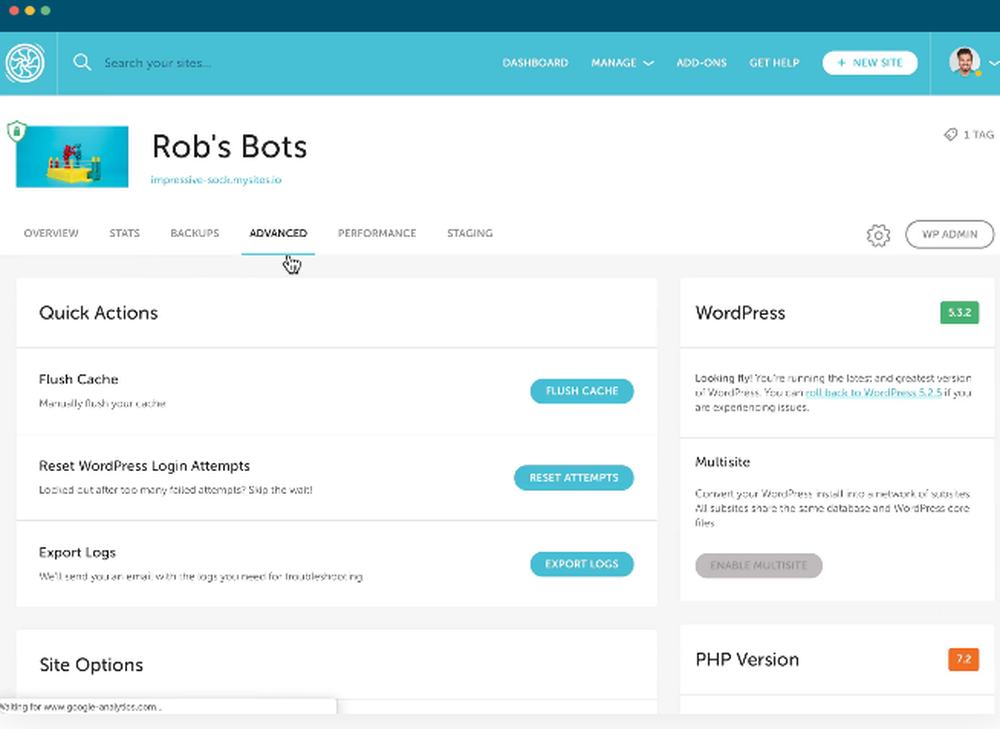Click the WordPress 5.3.2 version badge
Screen dimensions: 1000x729
tap(959, 313)
